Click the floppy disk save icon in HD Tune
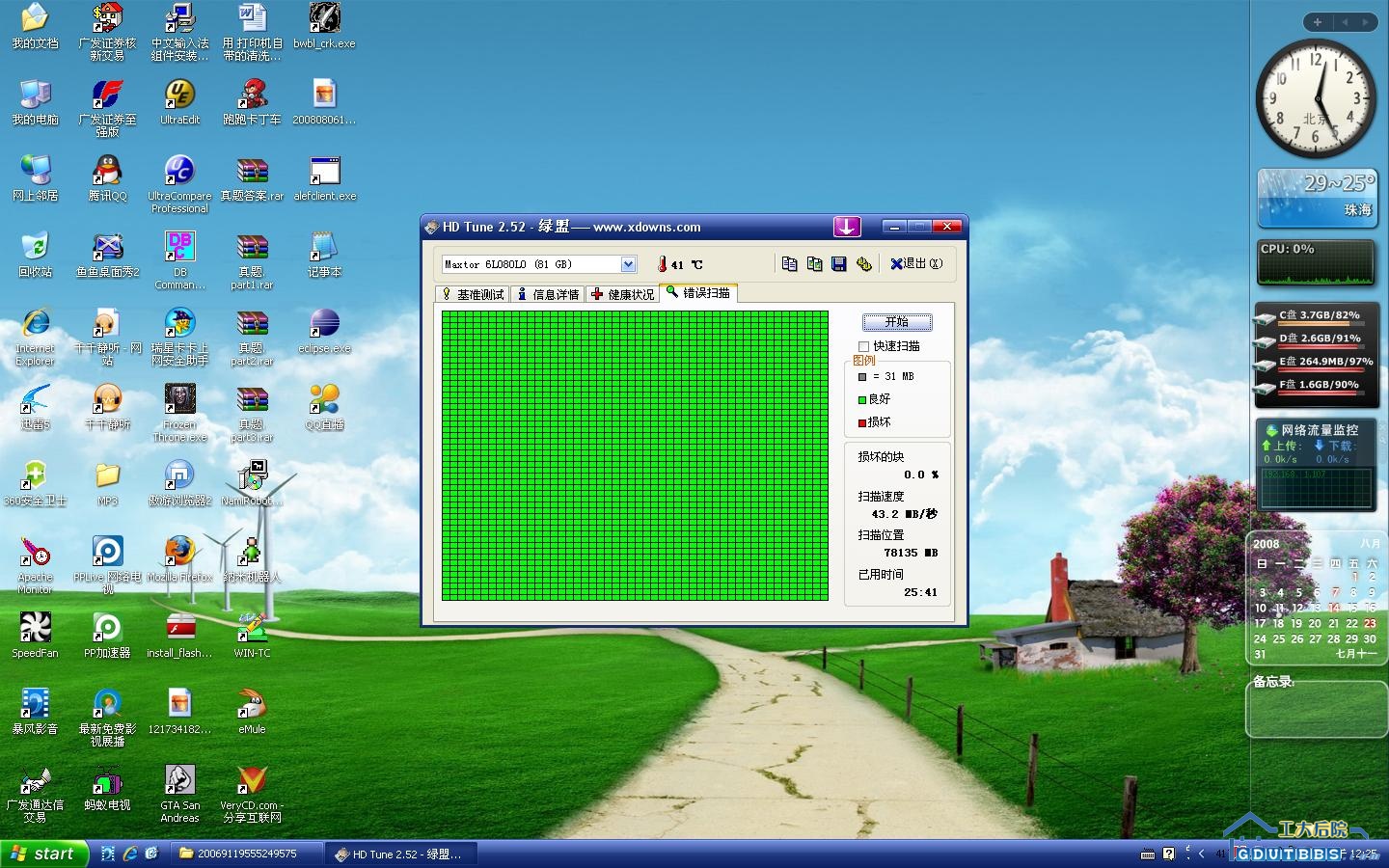Image resolution: width=1389 pixels, height=868 pixels. (x=839, y=263)
